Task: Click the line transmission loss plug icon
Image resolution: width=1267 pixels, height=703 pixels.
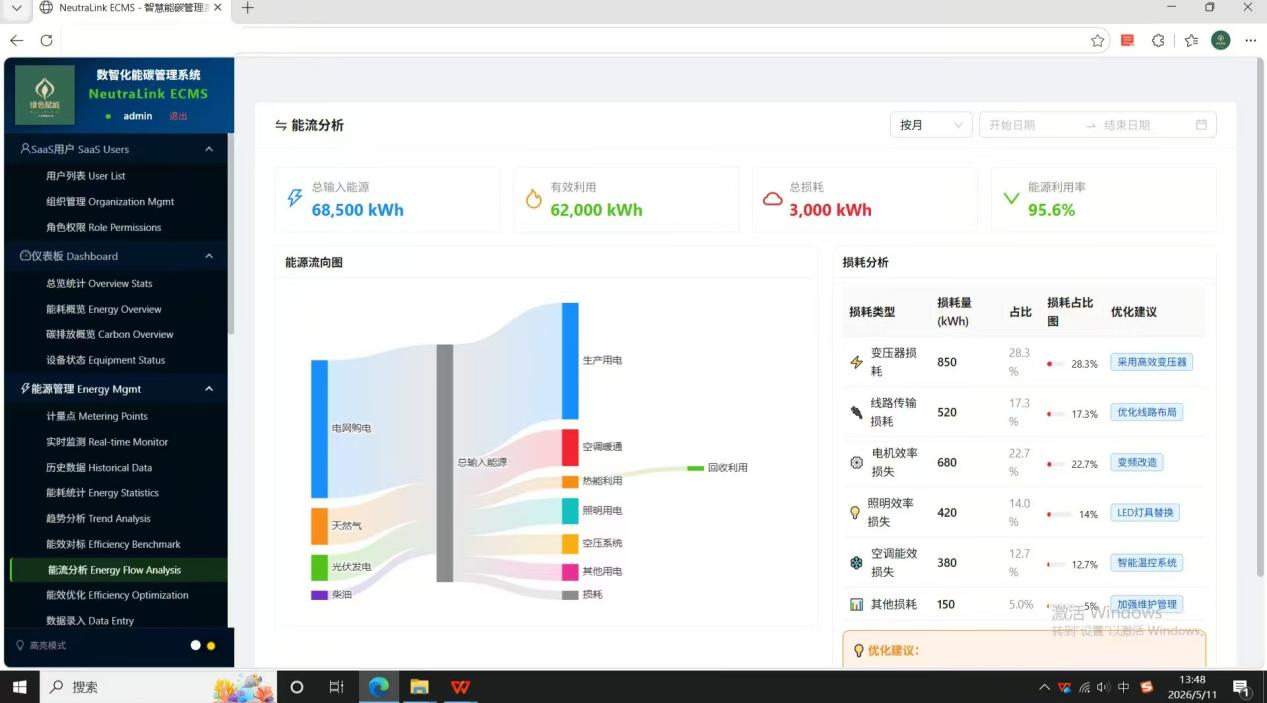Action: coord(856,412)
